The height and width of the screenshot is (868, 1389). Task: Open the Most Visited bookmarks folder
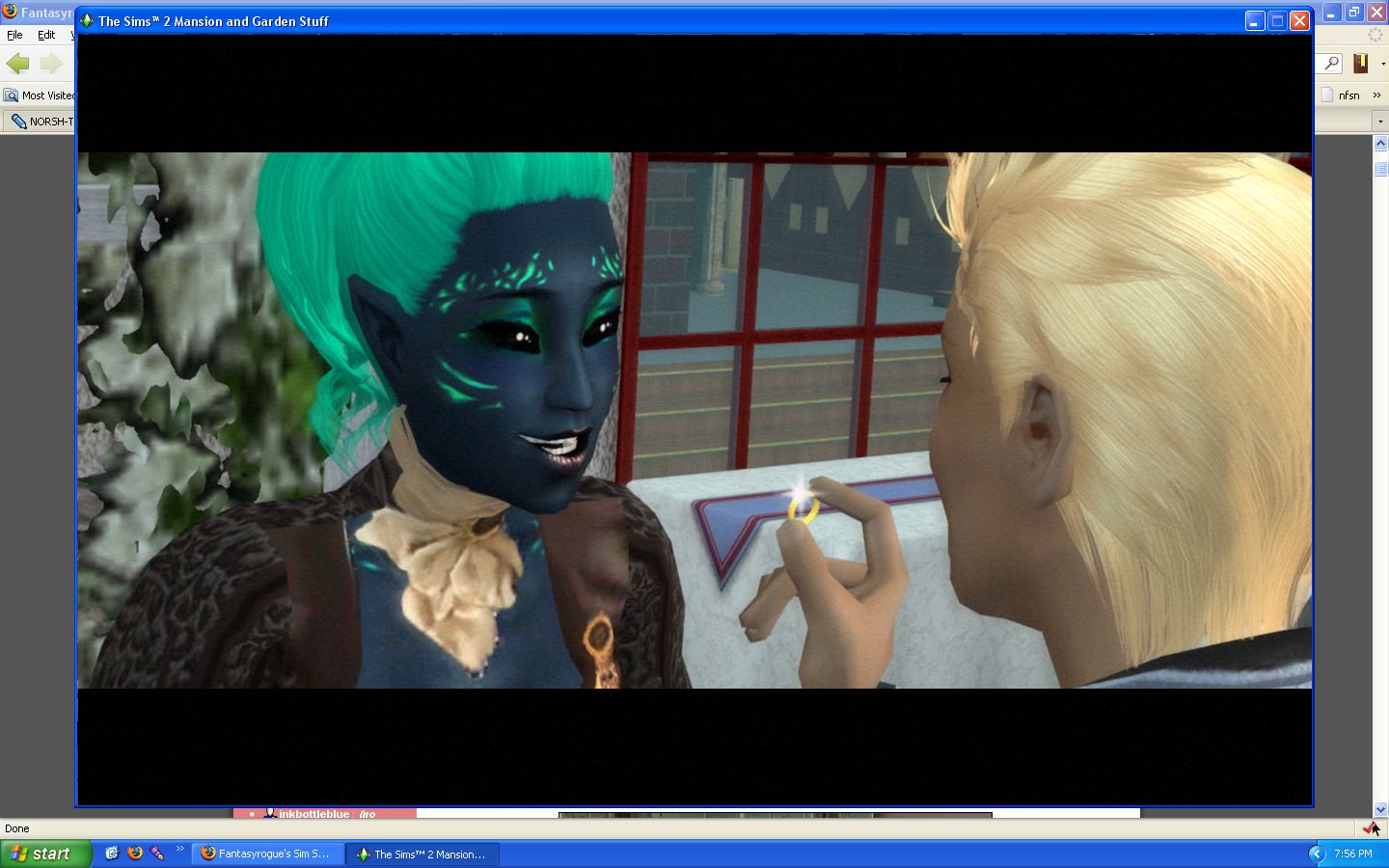point(39,95)
